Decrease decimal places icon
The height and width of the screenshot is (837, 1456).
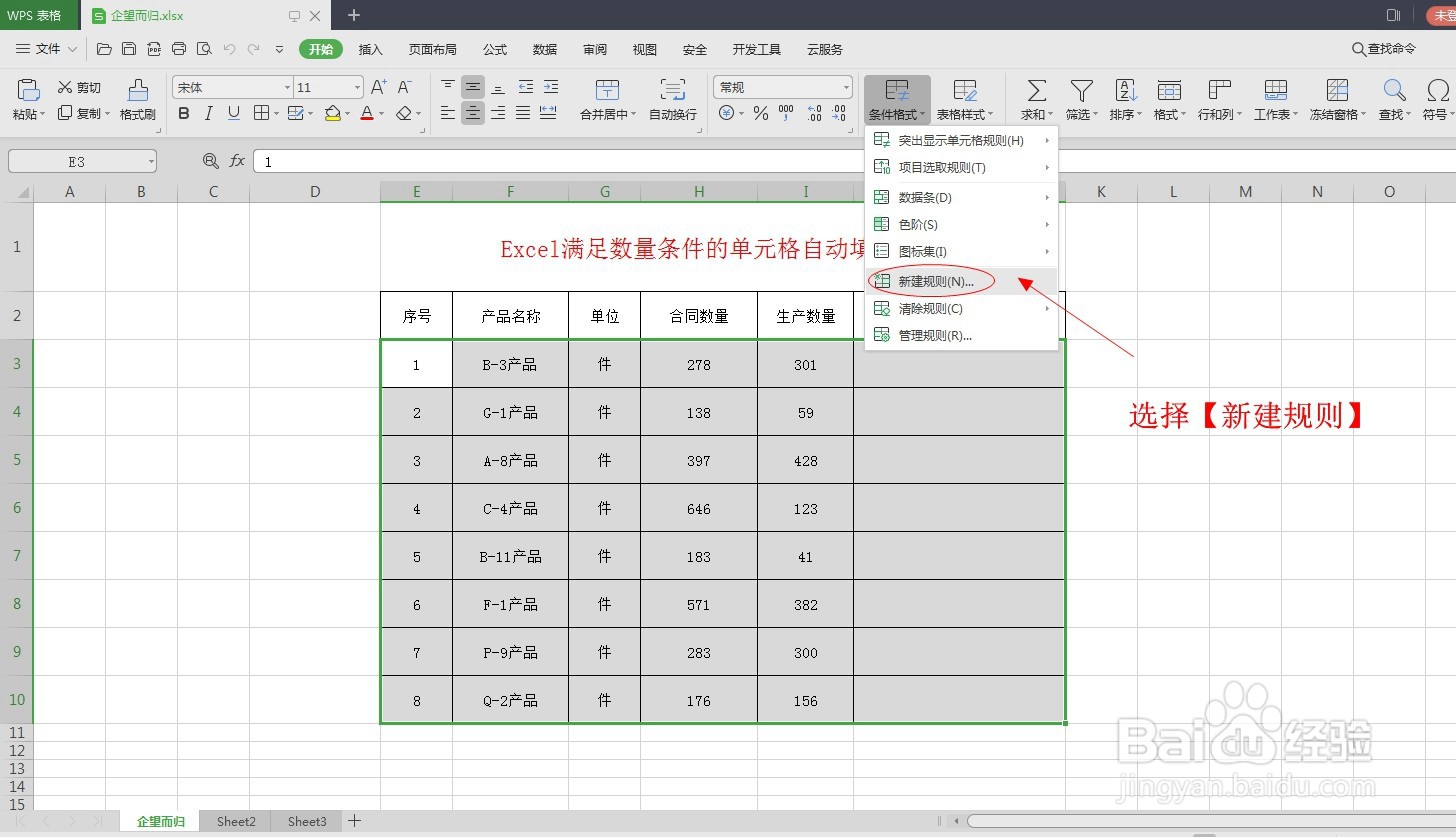(841, 114)
